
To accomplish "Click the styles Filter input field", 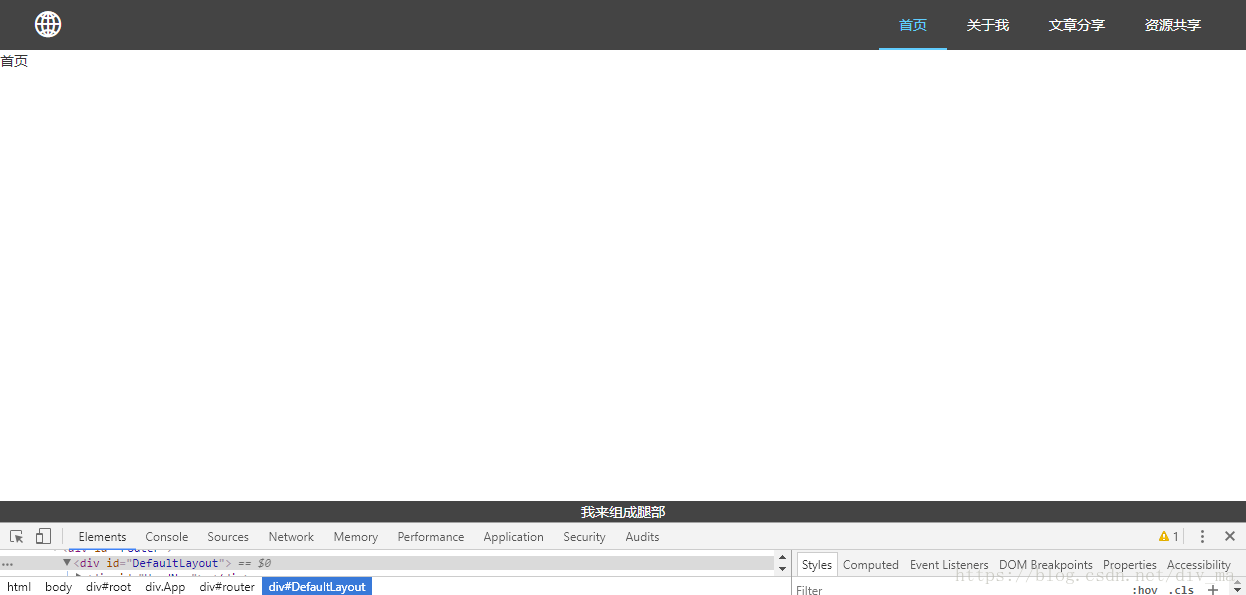I will tap(960, 590).
